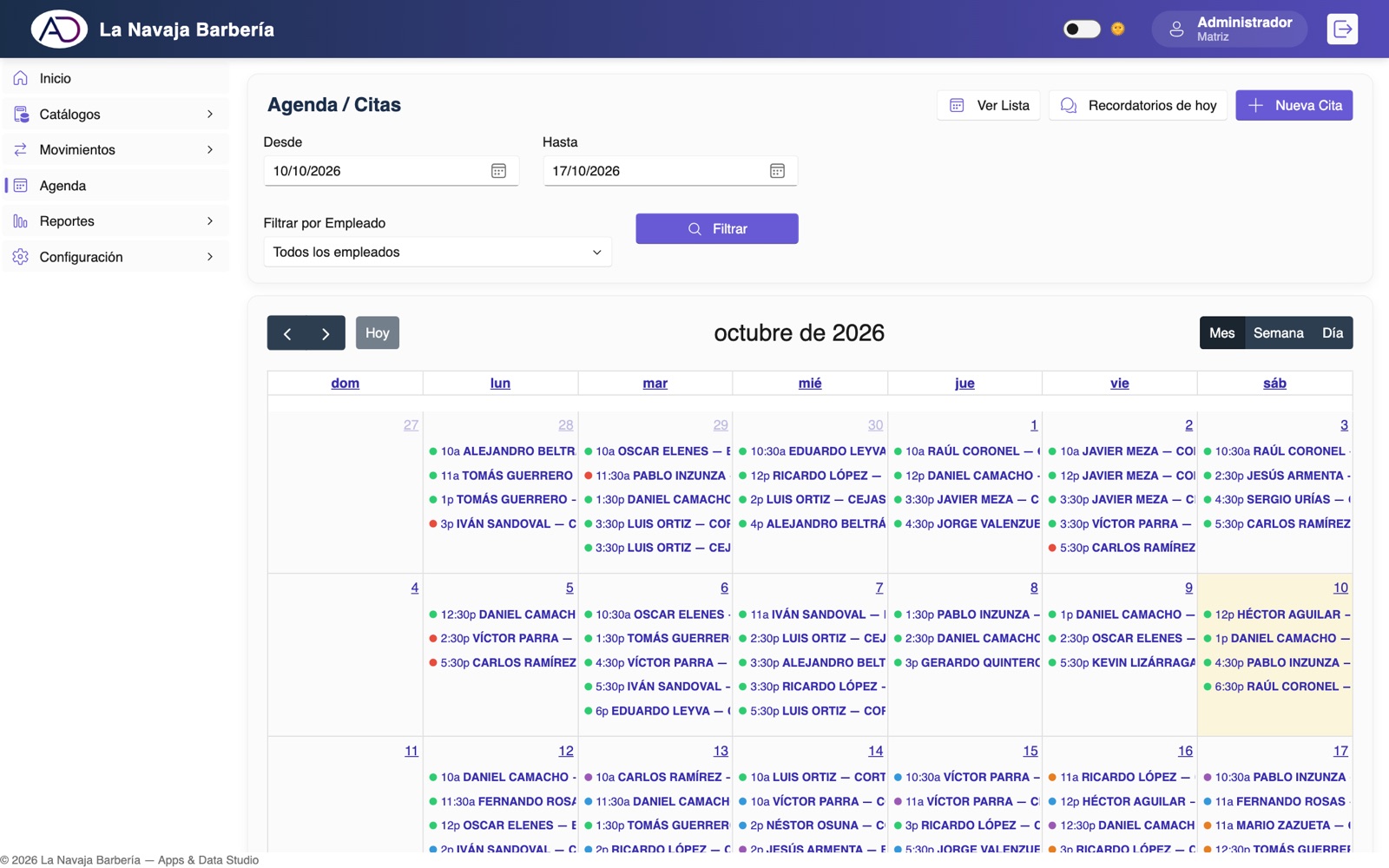Screen dimensions: 1389x868
Task: Open the 12p HÉCTOR AGUILAR appointment on day 10
Action: 1276,614
